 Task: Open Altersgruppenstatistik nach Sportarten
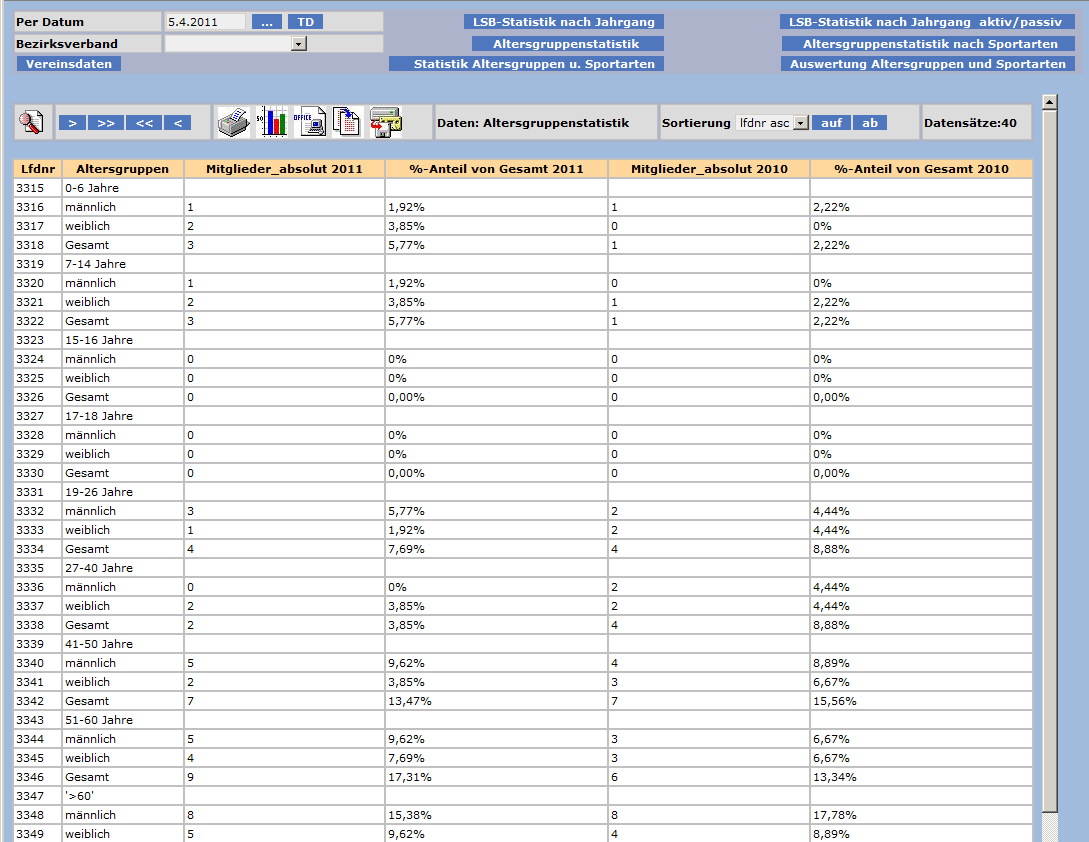pos(929,44)
